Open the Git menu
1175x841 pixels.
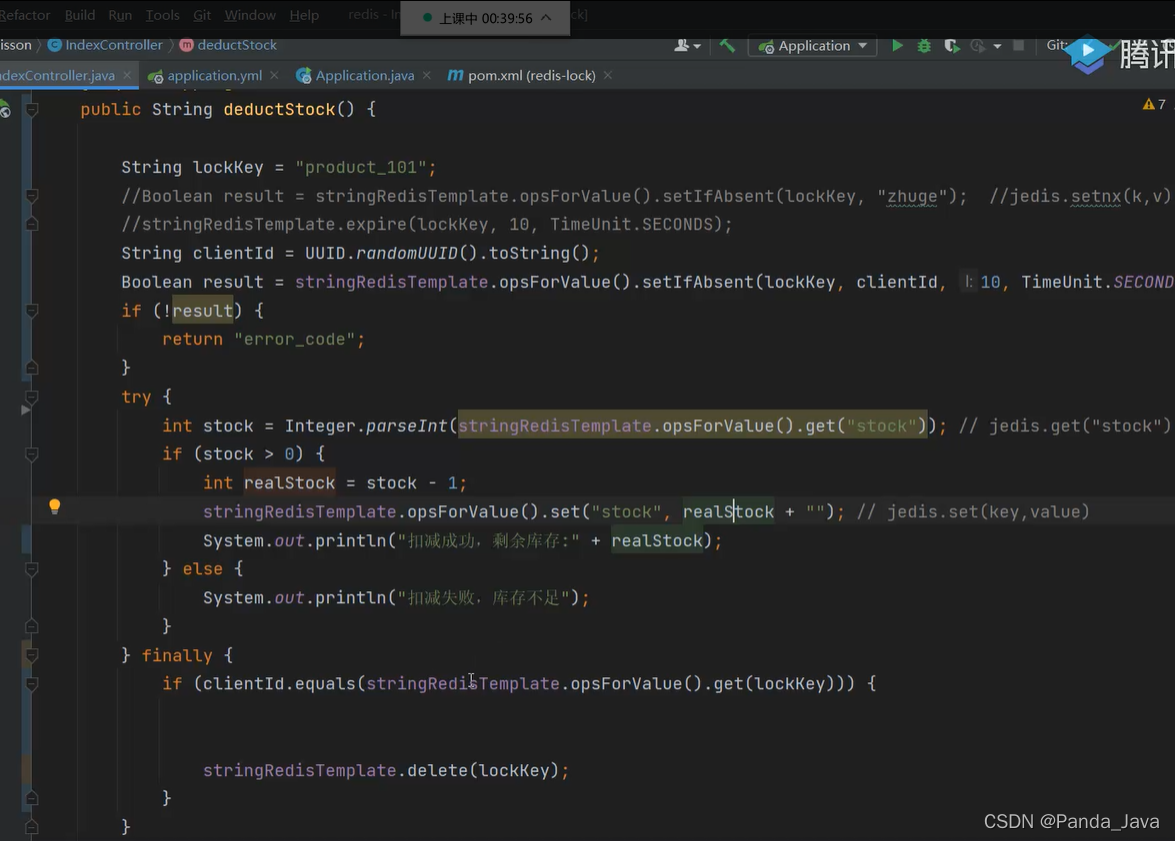point(202,15)
